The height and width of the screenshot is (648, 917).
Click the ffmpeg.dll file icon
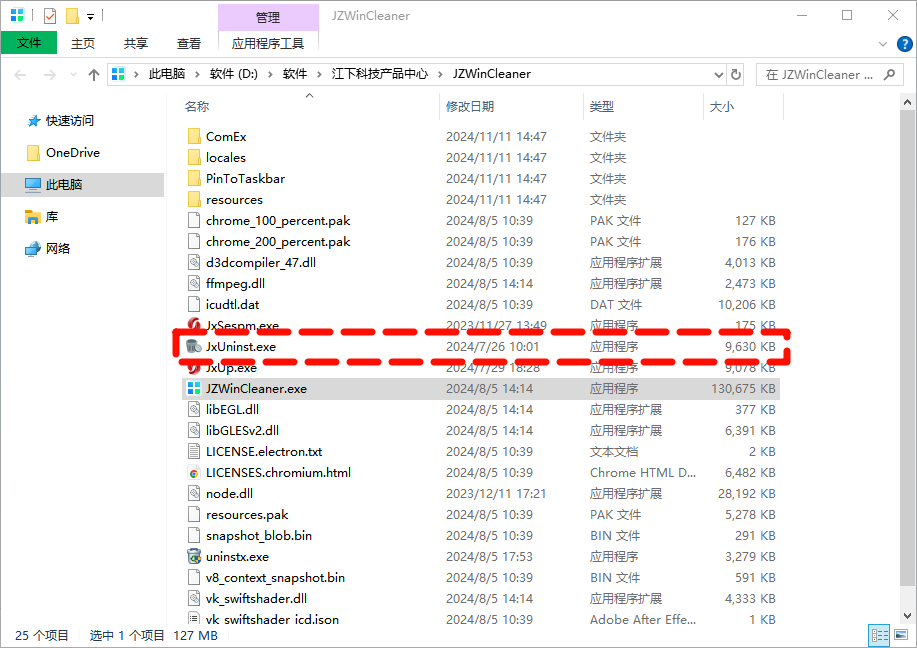(194, 284)
